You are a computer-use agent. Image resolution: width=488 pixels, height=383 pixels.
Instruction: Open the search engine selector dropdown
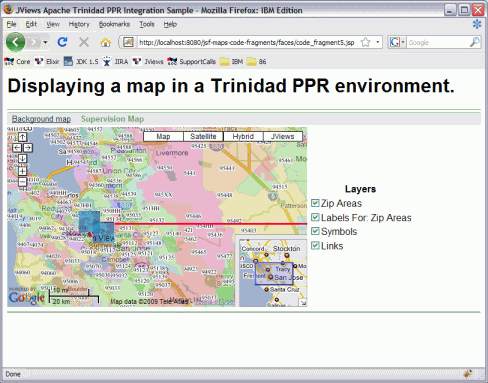point(397,42)
